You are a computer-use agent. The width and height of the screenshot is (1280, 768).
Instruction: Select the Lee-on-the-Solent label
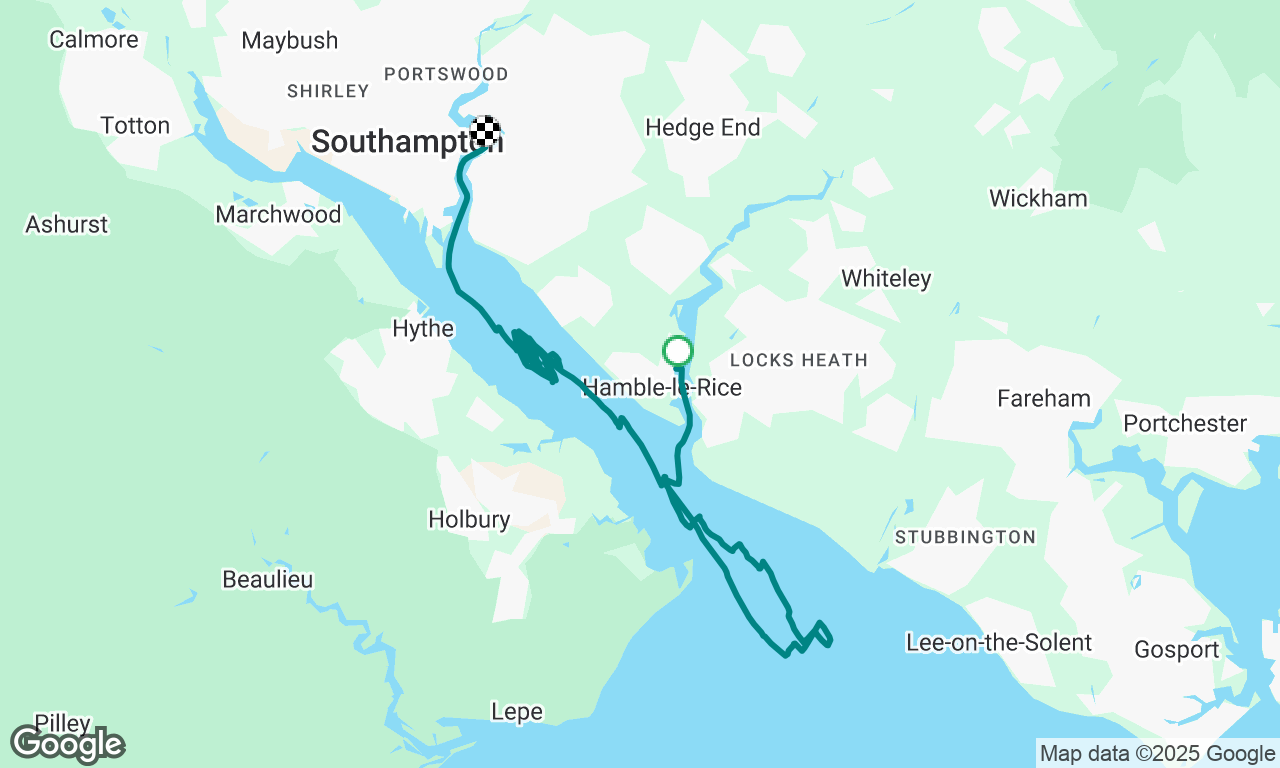click(x=999, y=642)
